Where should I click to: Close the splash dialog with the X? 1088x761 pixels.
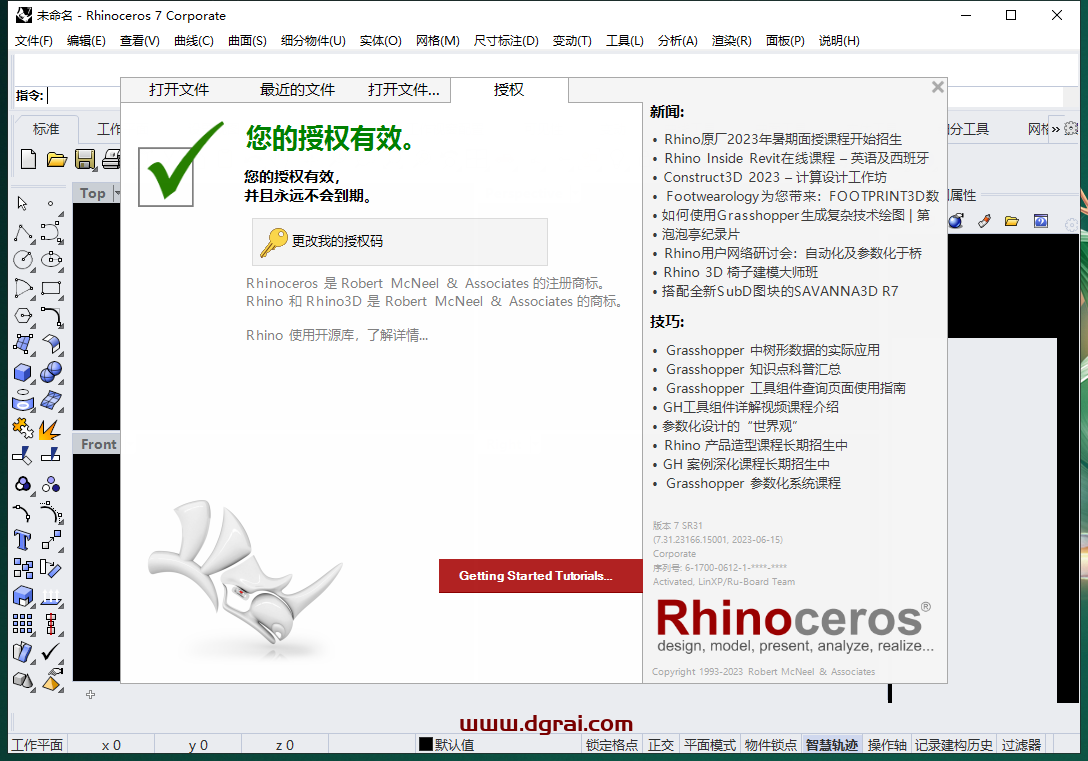(937, 87)
